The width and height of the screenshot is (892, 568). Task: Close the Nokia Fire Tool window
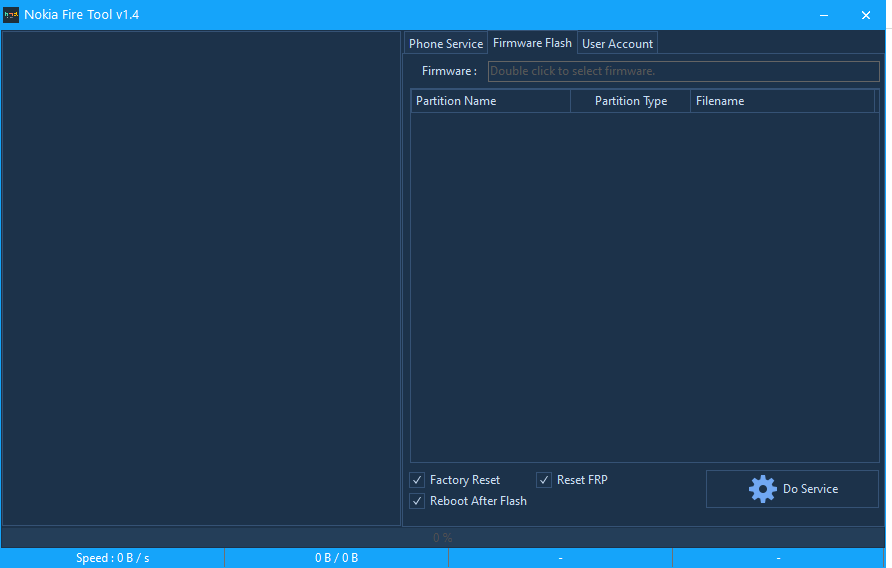click(866, 15)
